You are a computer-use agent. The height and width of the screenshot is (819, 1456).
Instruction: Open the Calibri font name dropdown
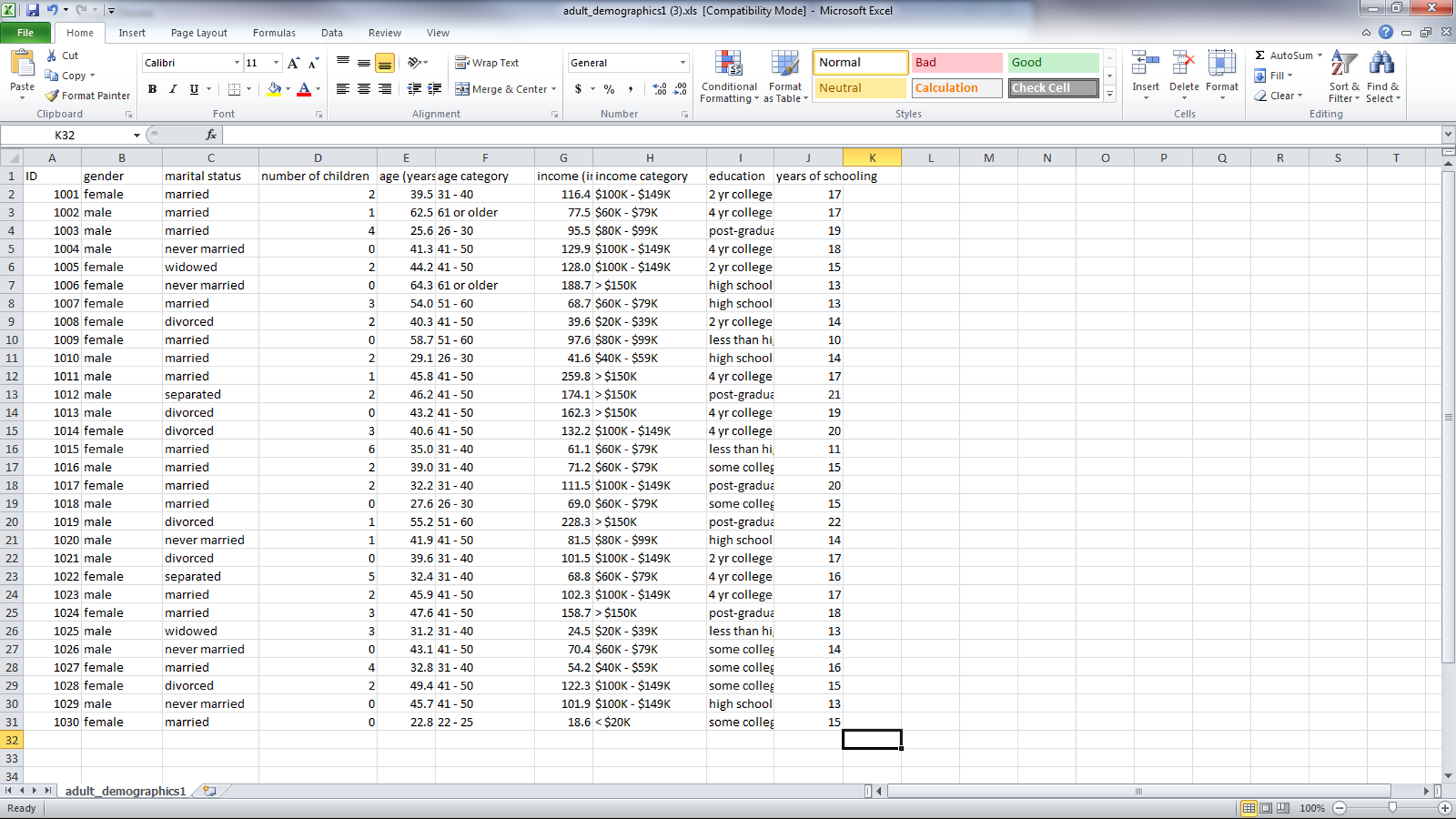237,63
